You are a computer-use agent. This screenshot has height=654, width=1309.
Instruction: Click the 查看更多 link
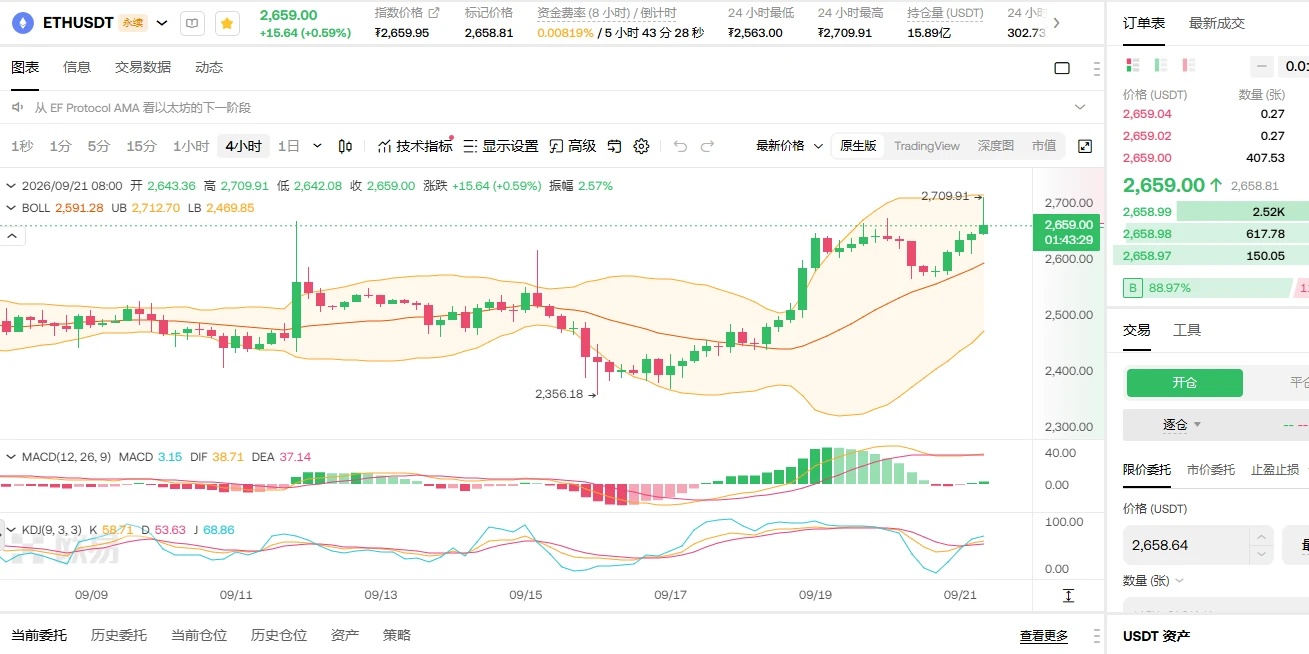pyautogui.click(x=1044, y=636)
